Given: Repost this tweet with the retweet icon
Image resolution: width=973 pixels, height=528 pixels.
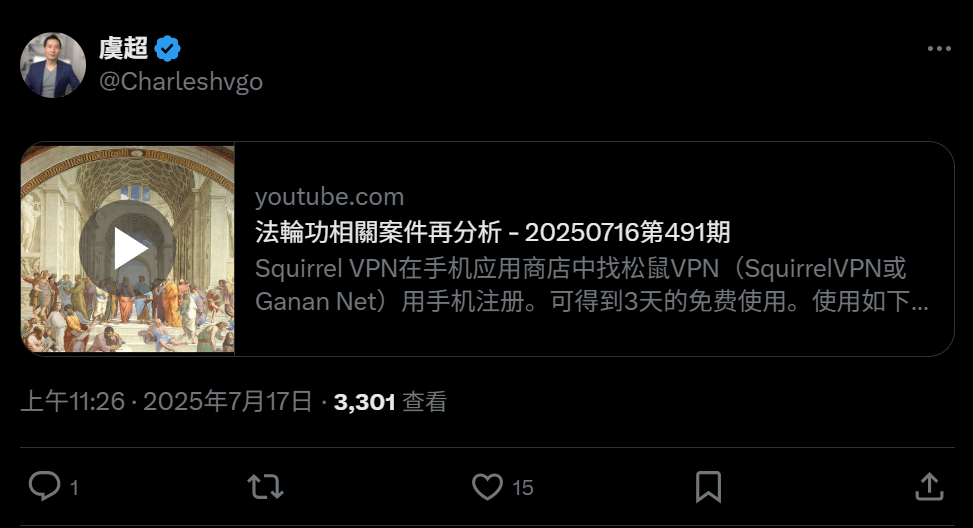Looking at the screenshot, I should (x=266, y=487).
